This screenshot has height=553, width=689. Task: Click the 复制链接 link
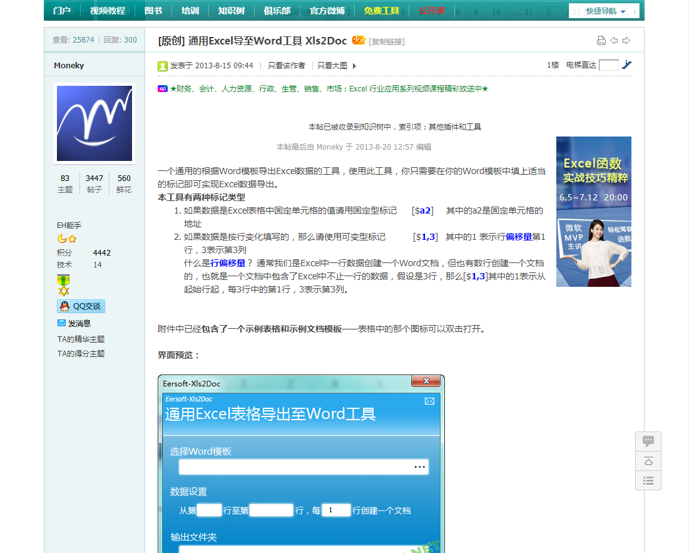(387, 42)
